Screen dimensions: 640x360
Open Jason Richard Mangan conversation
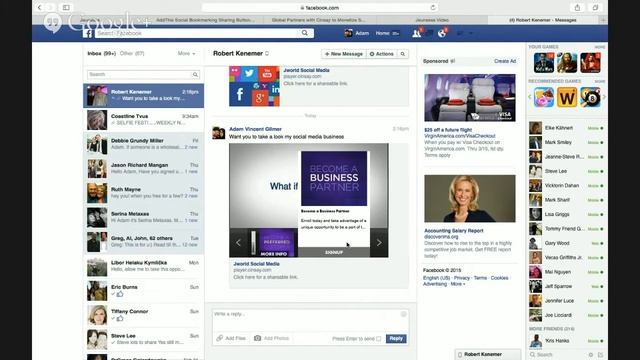[x=144, y=169]
